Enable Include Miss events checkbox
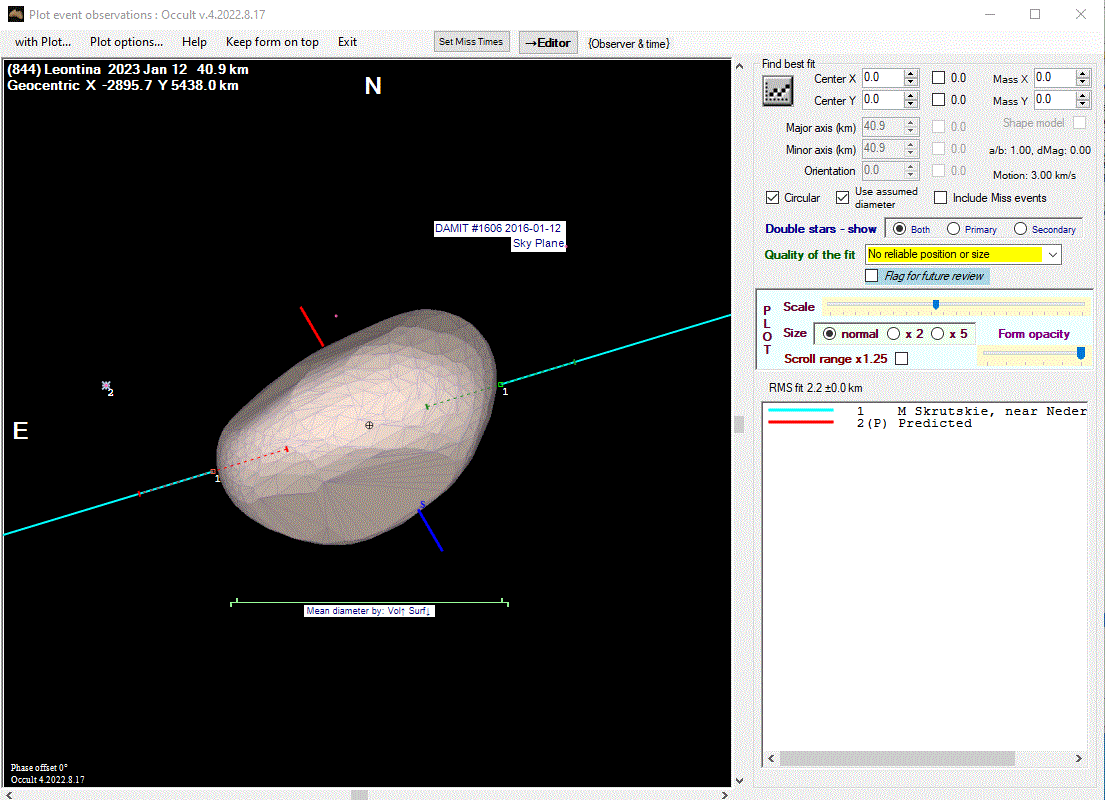Image resolution: width=1105 pixels, height=800 pixels. click(x=940, y=197)
